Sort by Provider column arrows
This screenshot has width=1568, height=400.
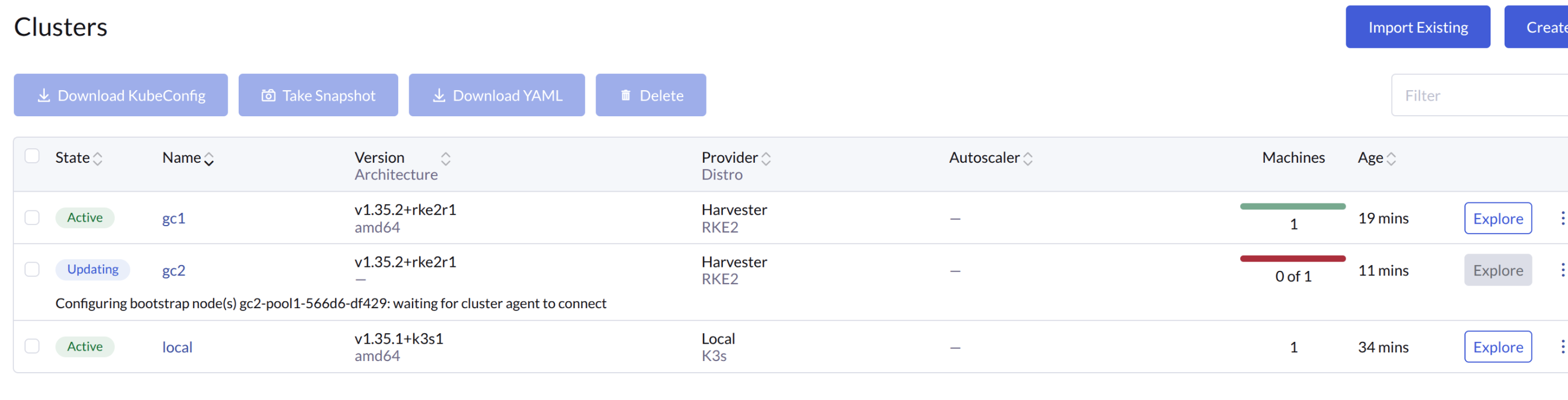tap(766, 159)
